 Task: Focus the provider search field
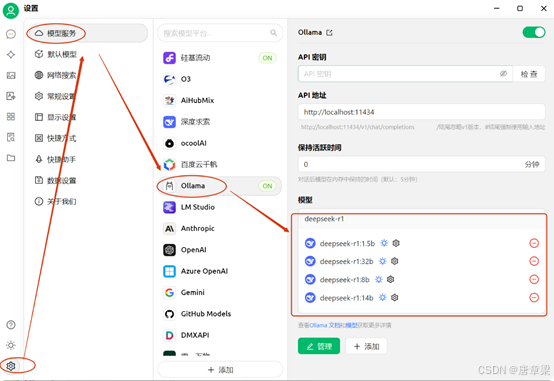pos(220,33)
